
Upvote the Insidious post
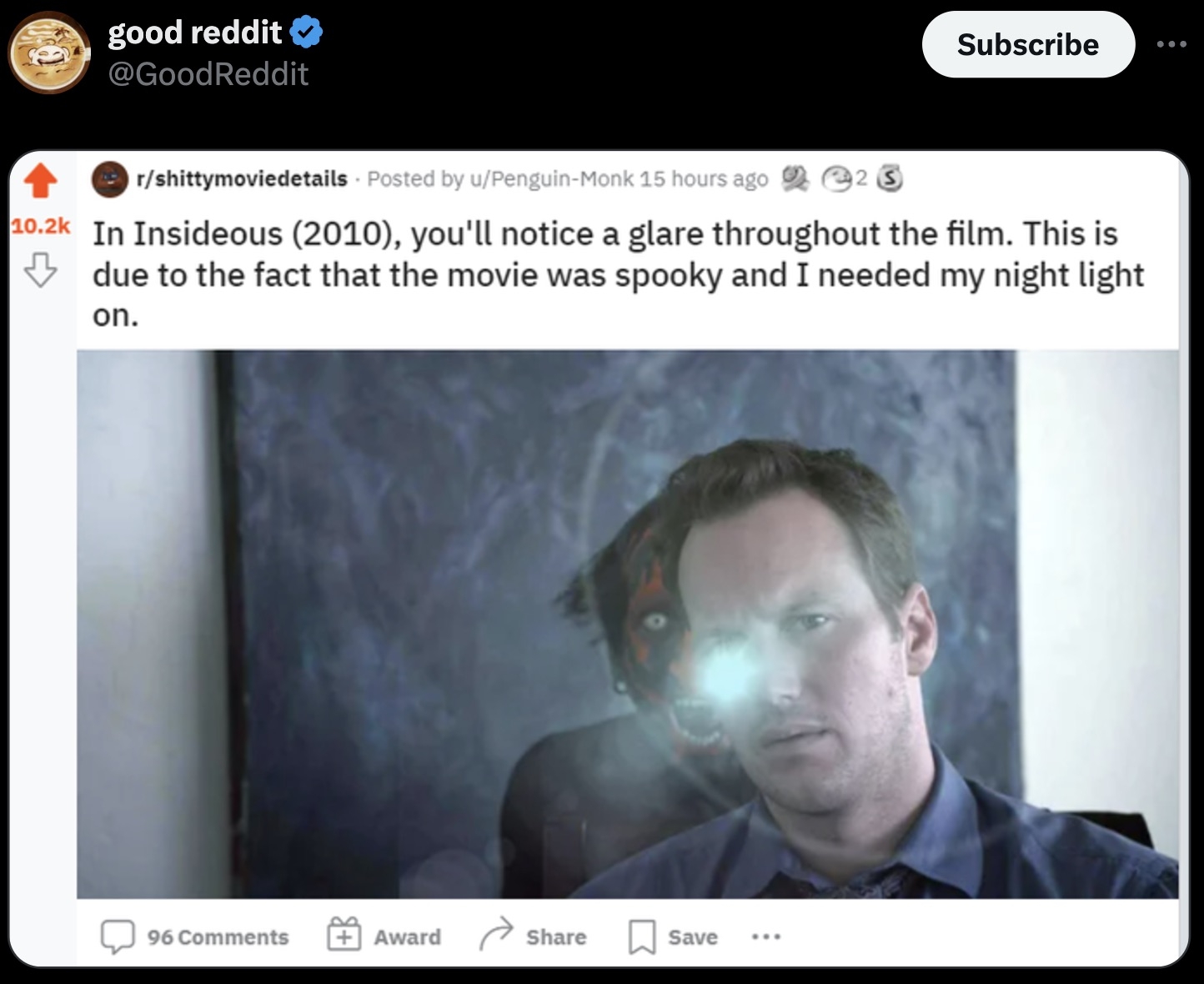click(40, 180)
